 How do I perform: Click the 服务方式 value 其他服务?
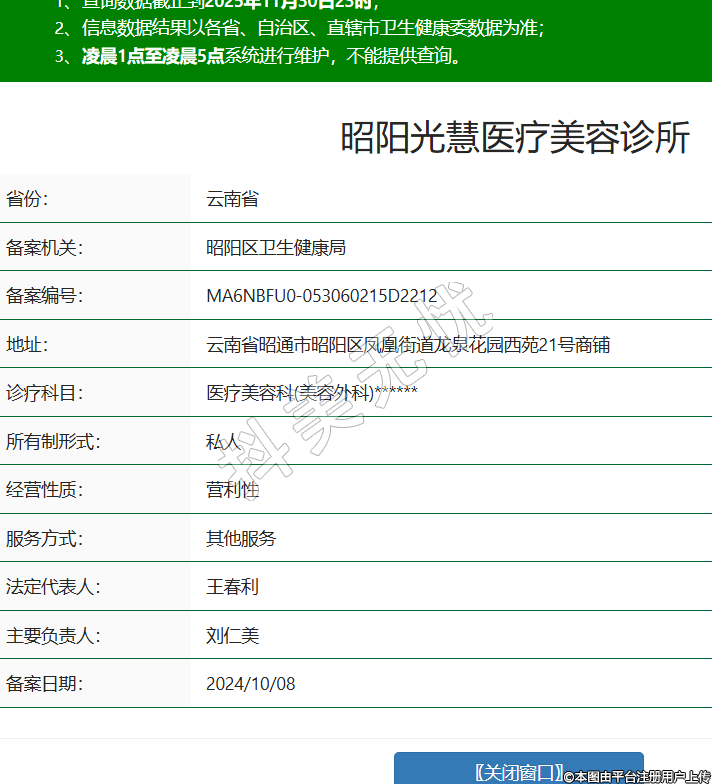241,538
